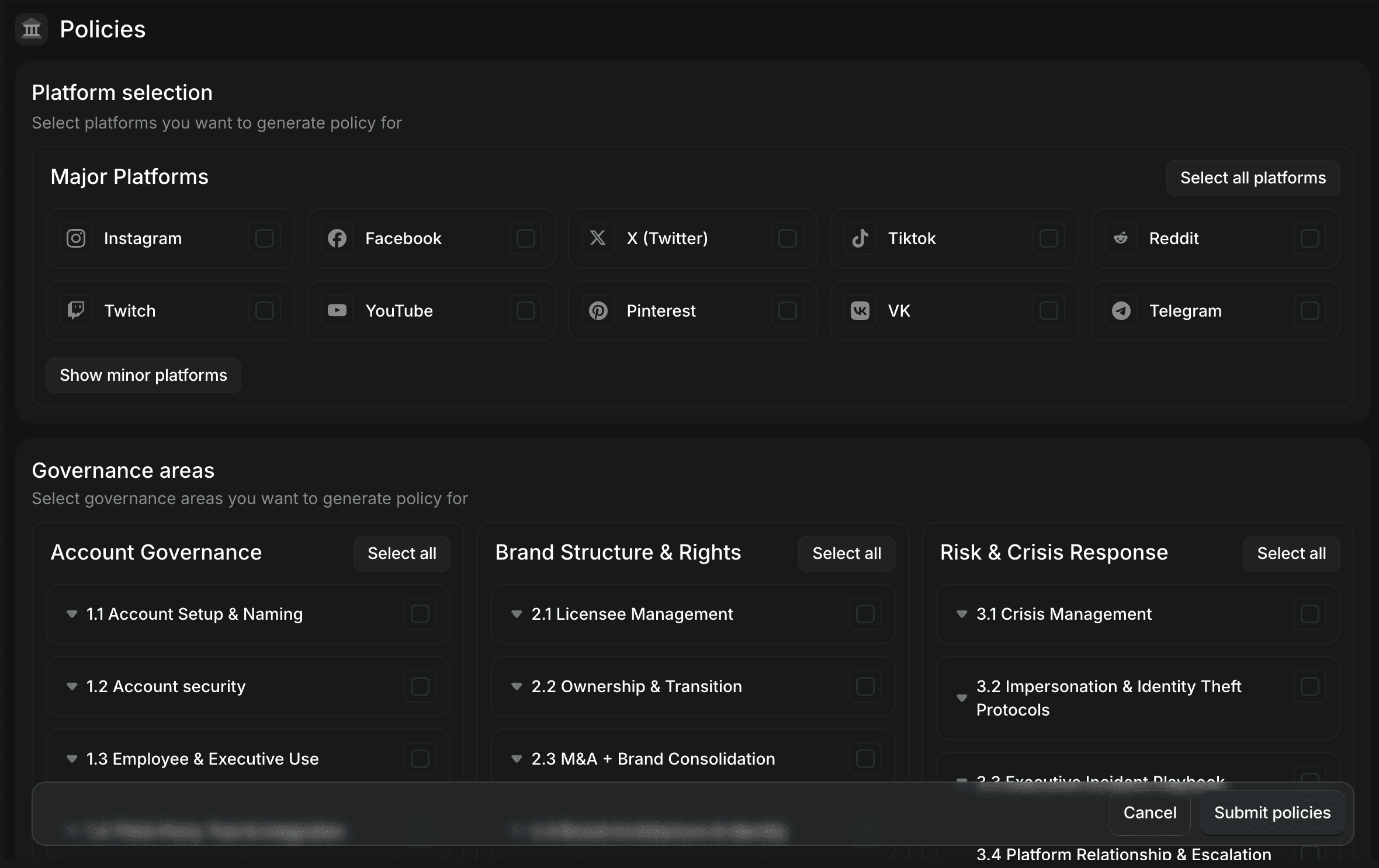Check the VK platform checkbox

(1049, 310)
